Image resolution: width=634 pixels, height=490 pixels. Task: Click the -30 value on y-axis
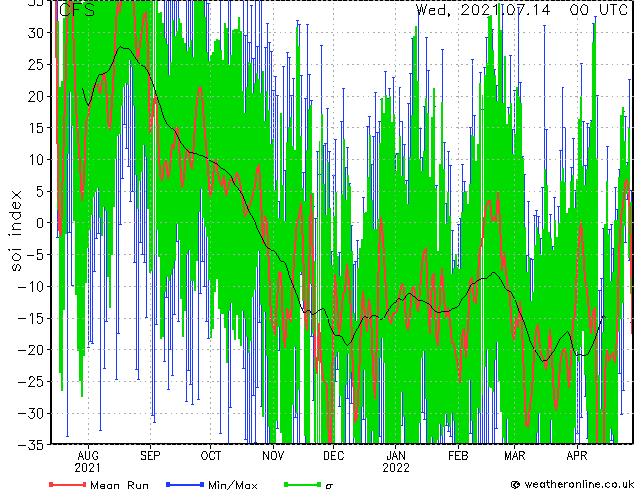(x=31, y=414)
